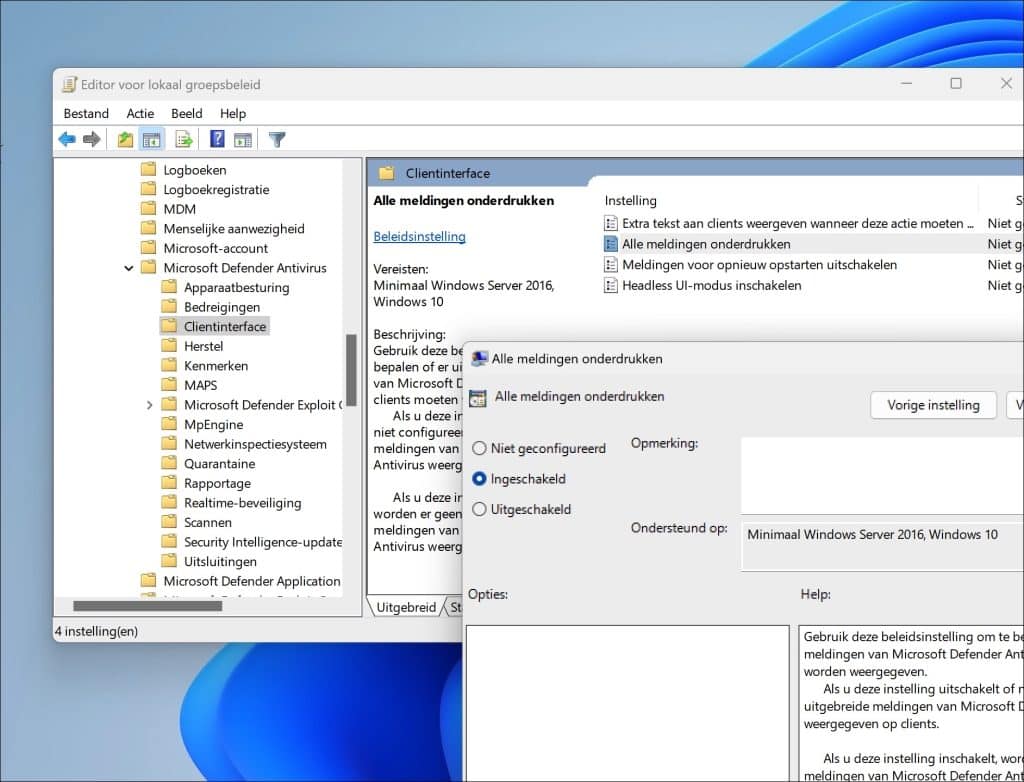Select the Uitgeschakeld radio button

(x=479, y=509)
